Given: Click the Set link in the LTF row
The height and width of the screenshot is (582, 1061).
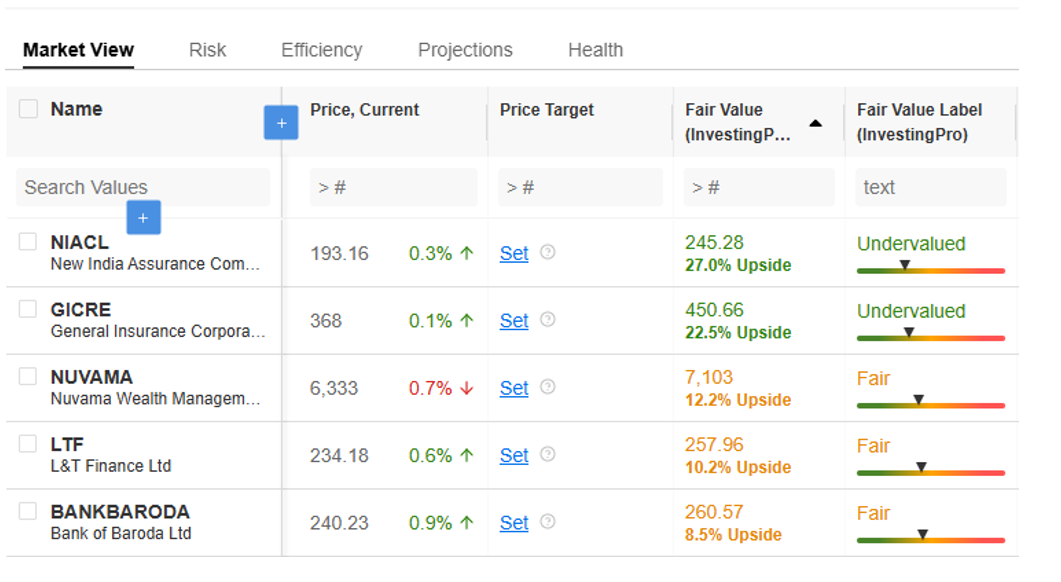Looking at the screenshot, I should pos(514,456).
